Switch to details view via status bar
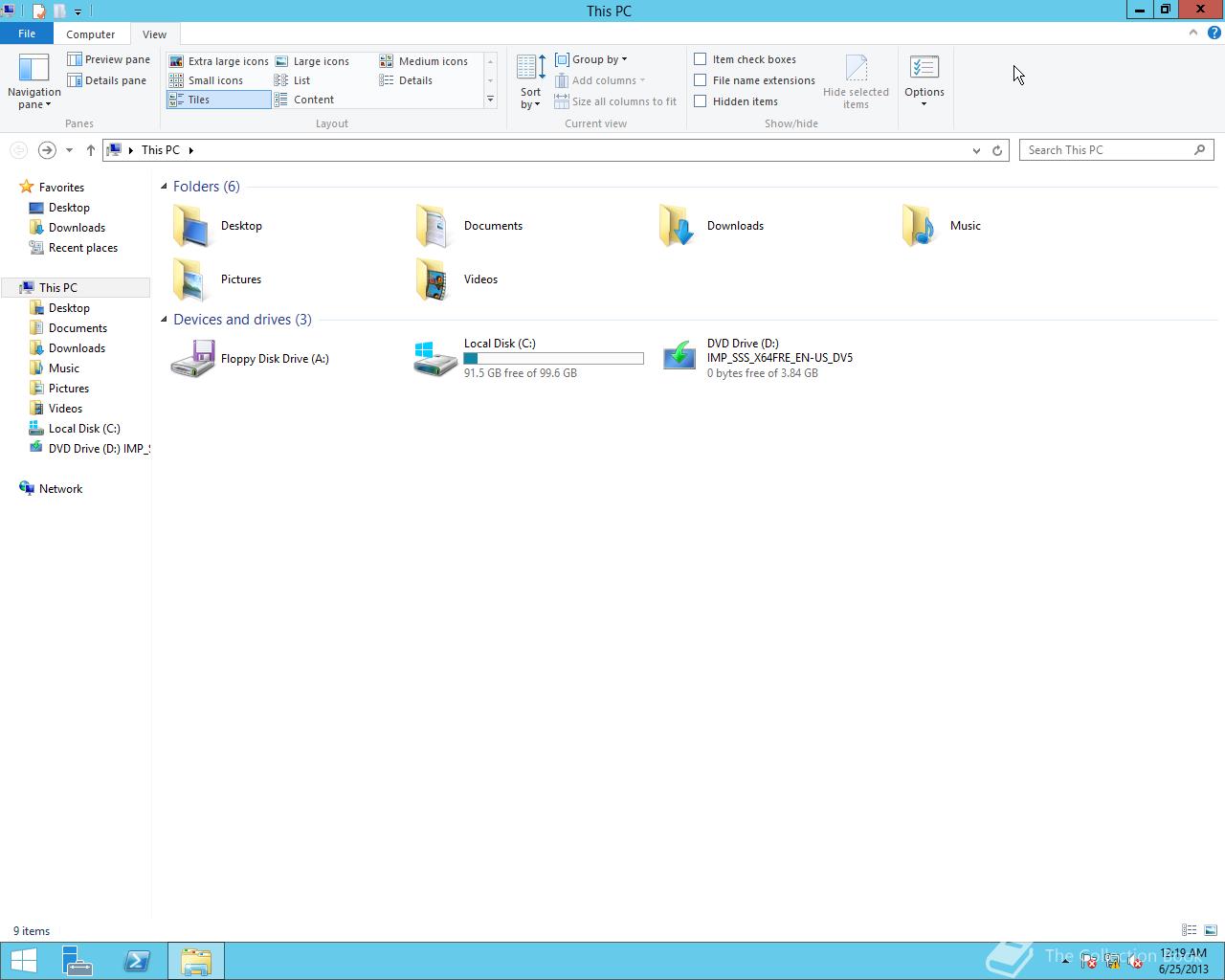 click(1189, 930)
